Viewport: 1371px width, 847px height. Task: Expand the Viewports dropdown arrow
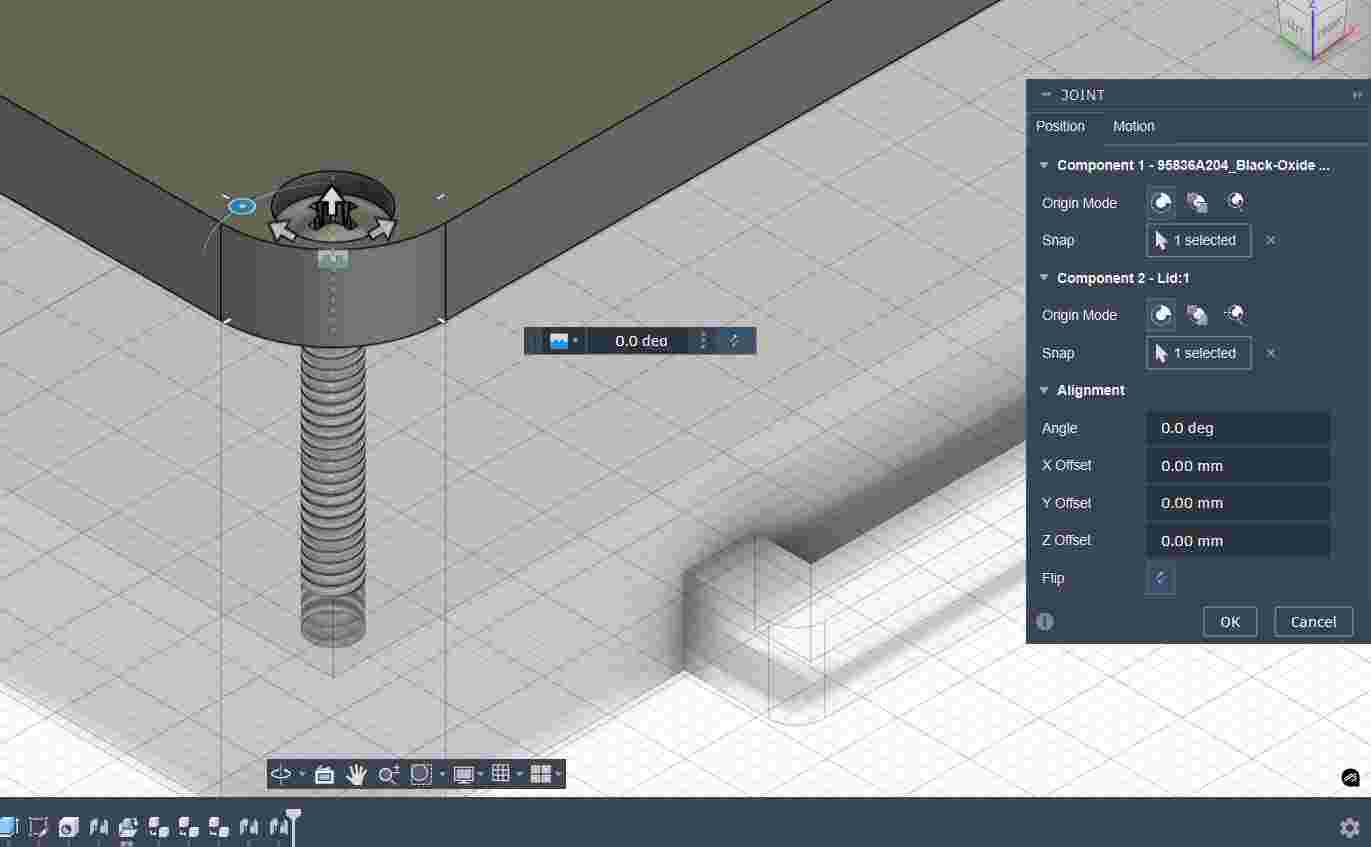click(x=558, y=775)
